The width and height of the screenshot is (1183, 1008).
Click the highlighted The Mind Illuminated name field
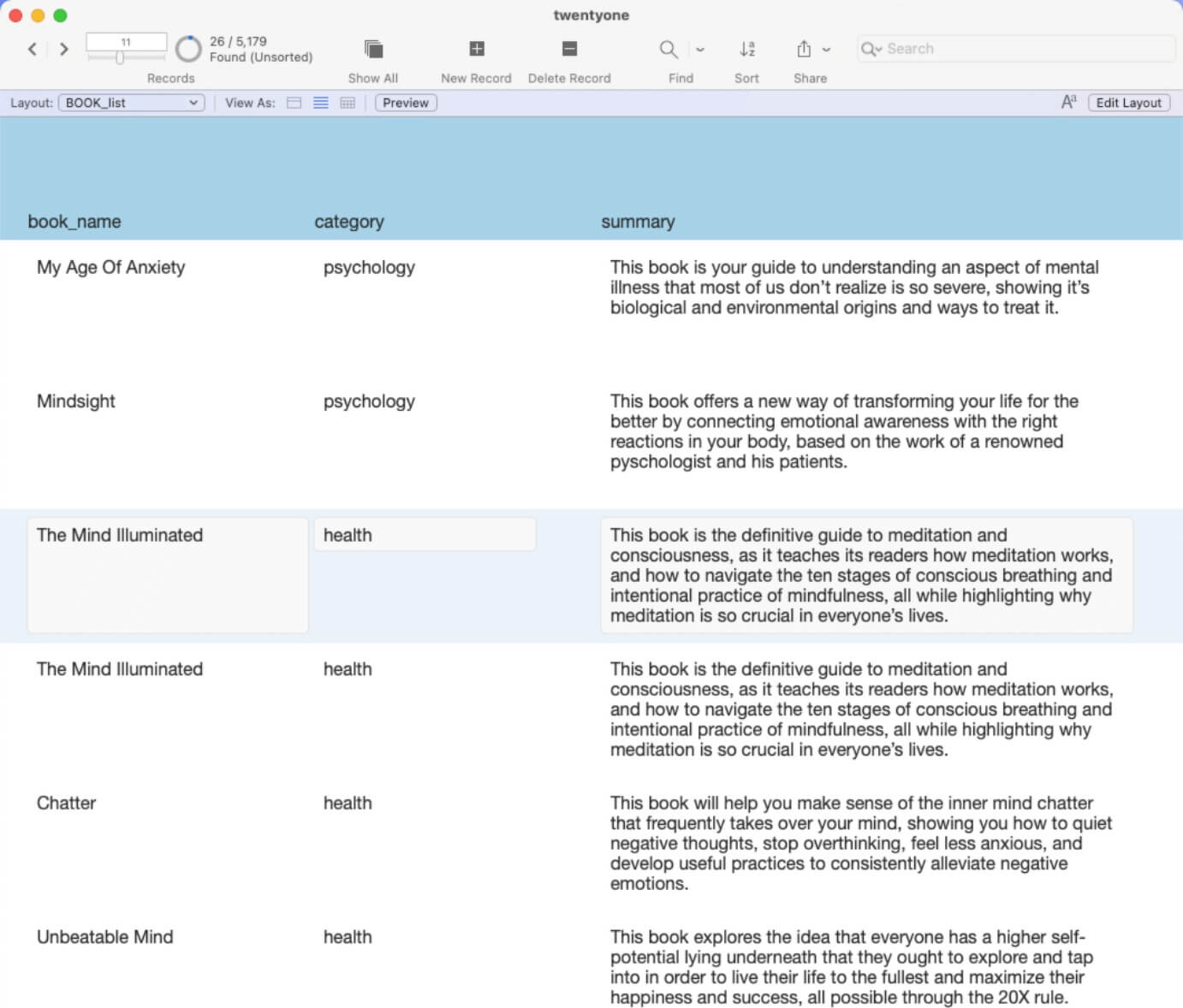(x=168, y=575)
